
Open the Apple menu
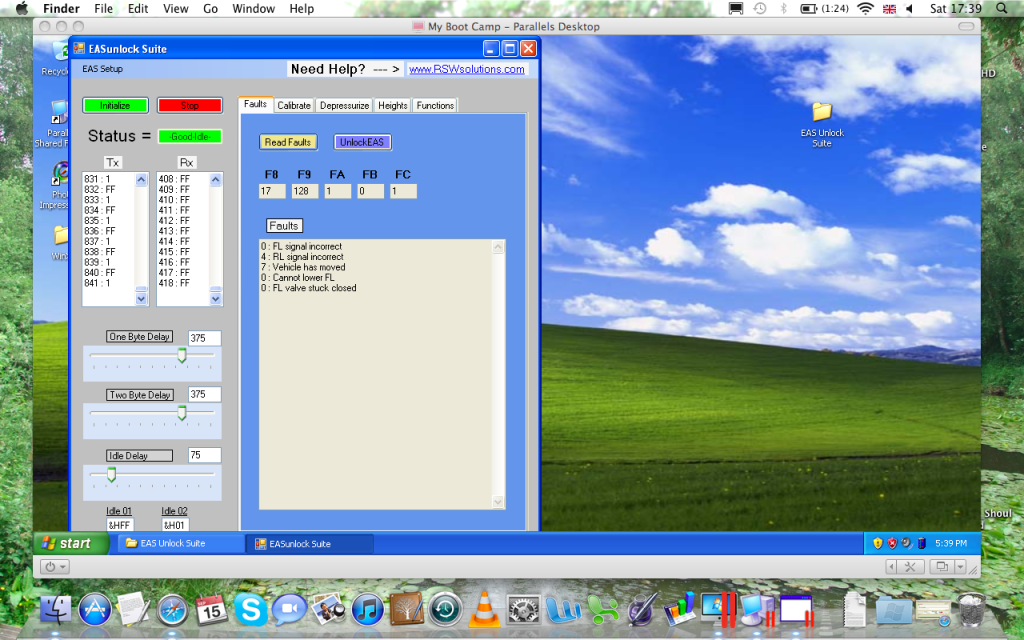click(22, 8)
